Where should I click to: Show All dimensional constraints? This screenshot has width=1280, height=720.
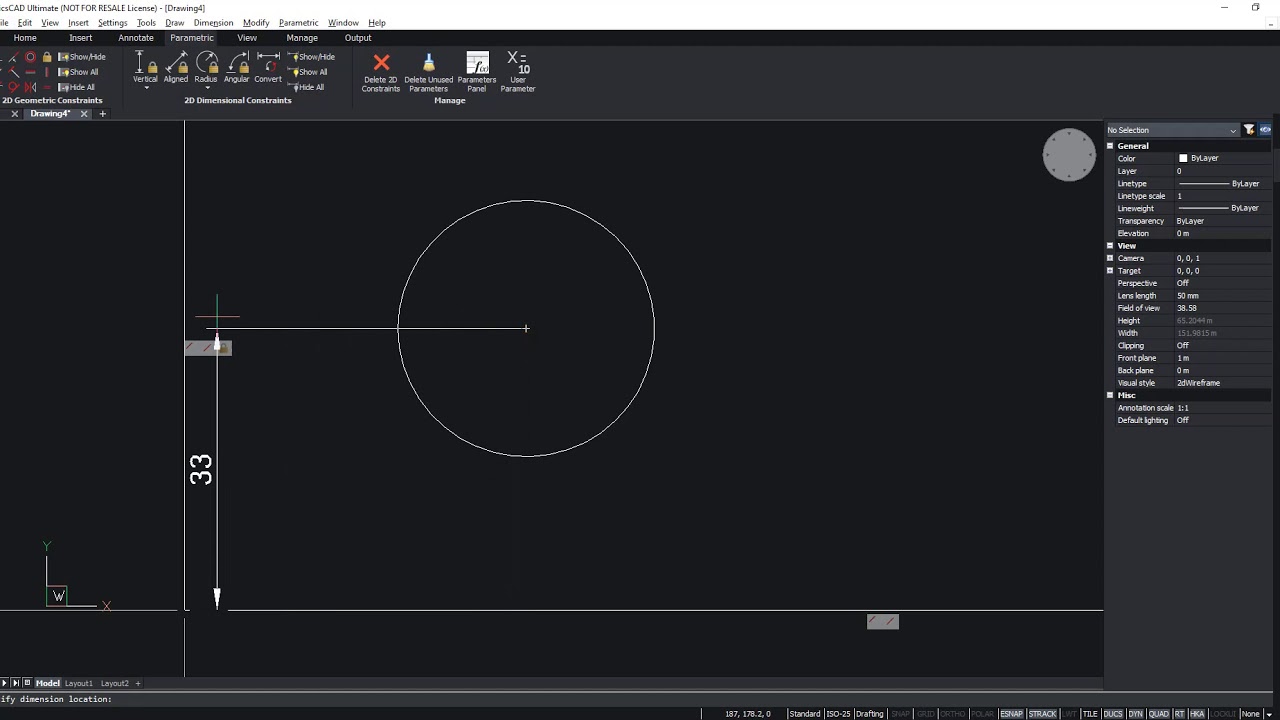(308, 72)
